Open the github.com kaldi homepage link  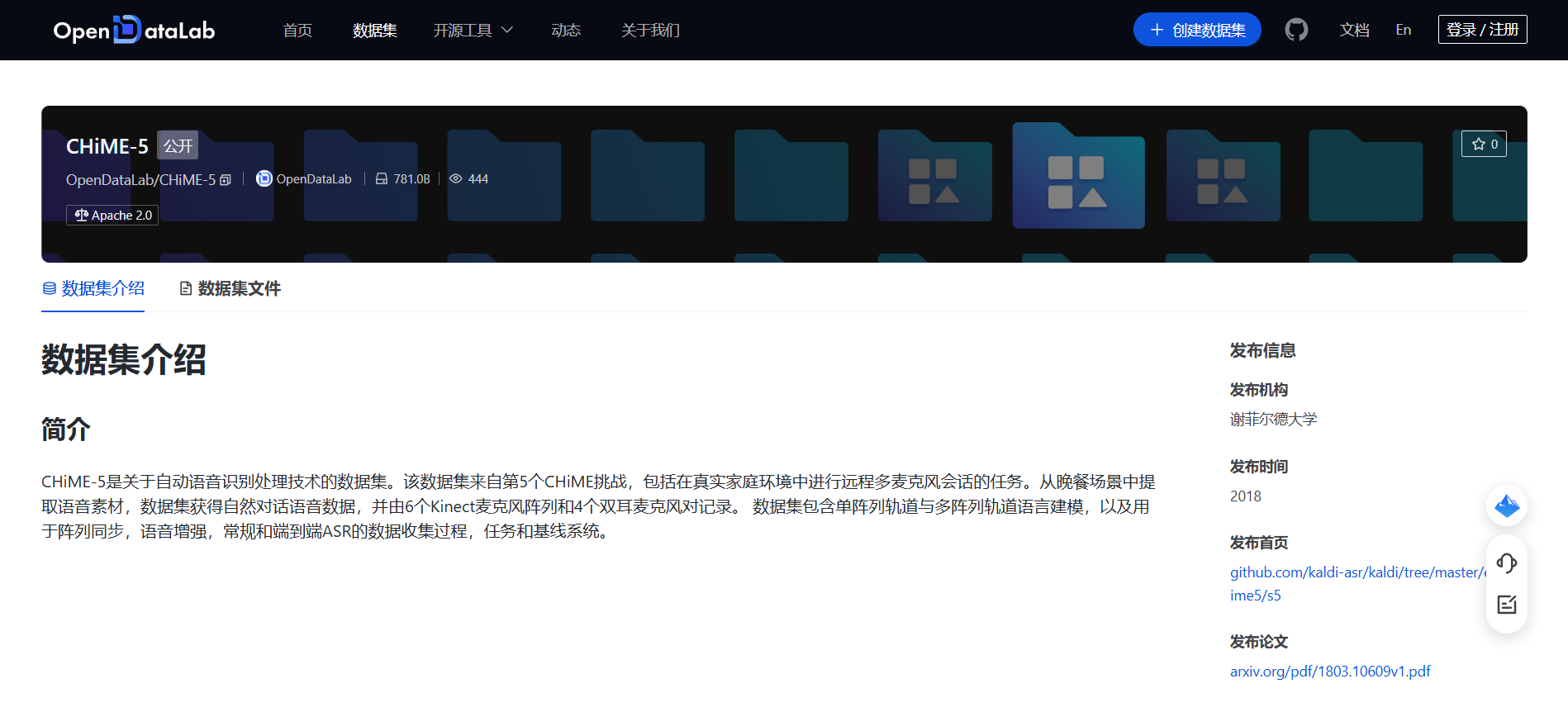tap(1357, 583)
